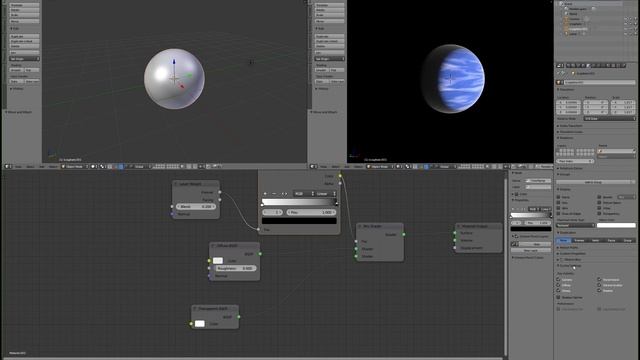Click Alpha output socket of ColorRamp node
The image size is (640, 360).
coord(340,183)
